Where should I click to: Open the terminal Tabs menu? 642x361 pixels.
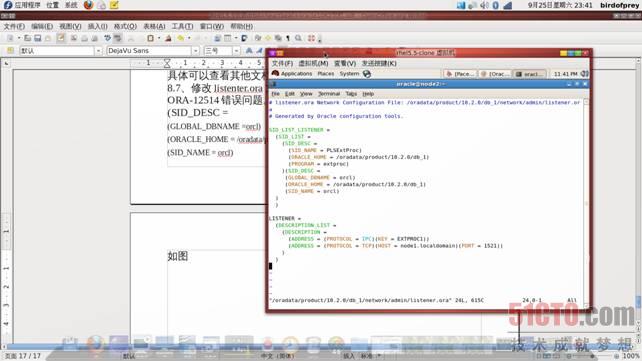(x=351, y=94)
